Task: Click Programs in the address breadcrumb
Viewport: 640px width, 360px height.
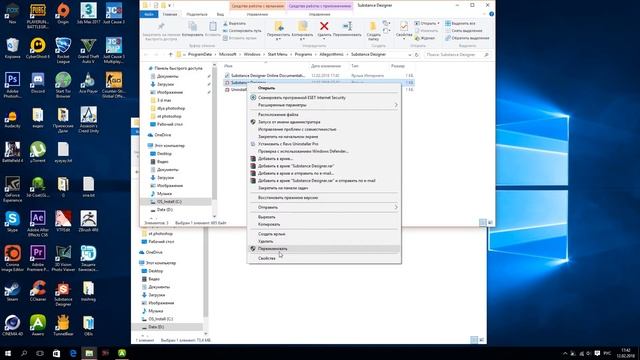Action: coord(303,54)
